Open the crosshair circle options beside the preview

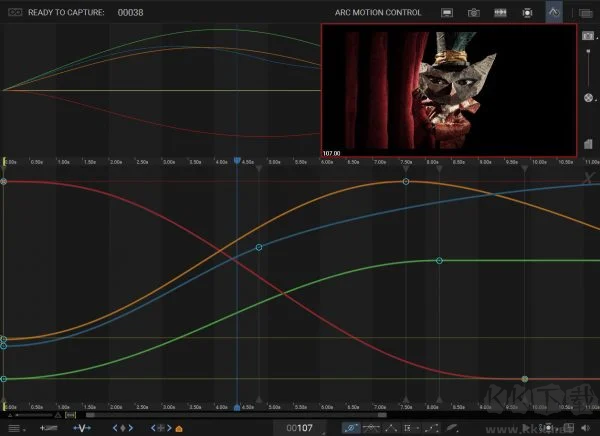[x=589, y=98]
